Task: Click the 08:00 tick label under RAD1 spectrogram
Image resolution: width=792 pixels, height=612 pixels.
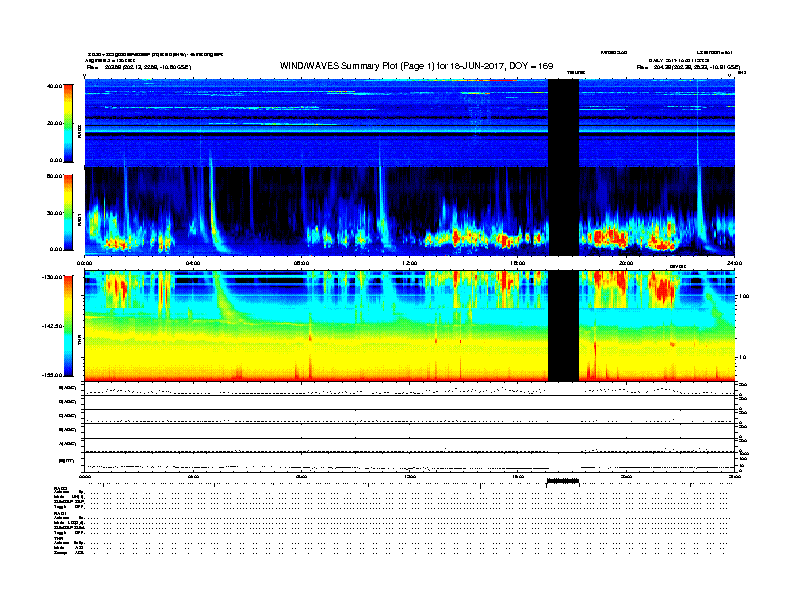Action: (301, 263)
